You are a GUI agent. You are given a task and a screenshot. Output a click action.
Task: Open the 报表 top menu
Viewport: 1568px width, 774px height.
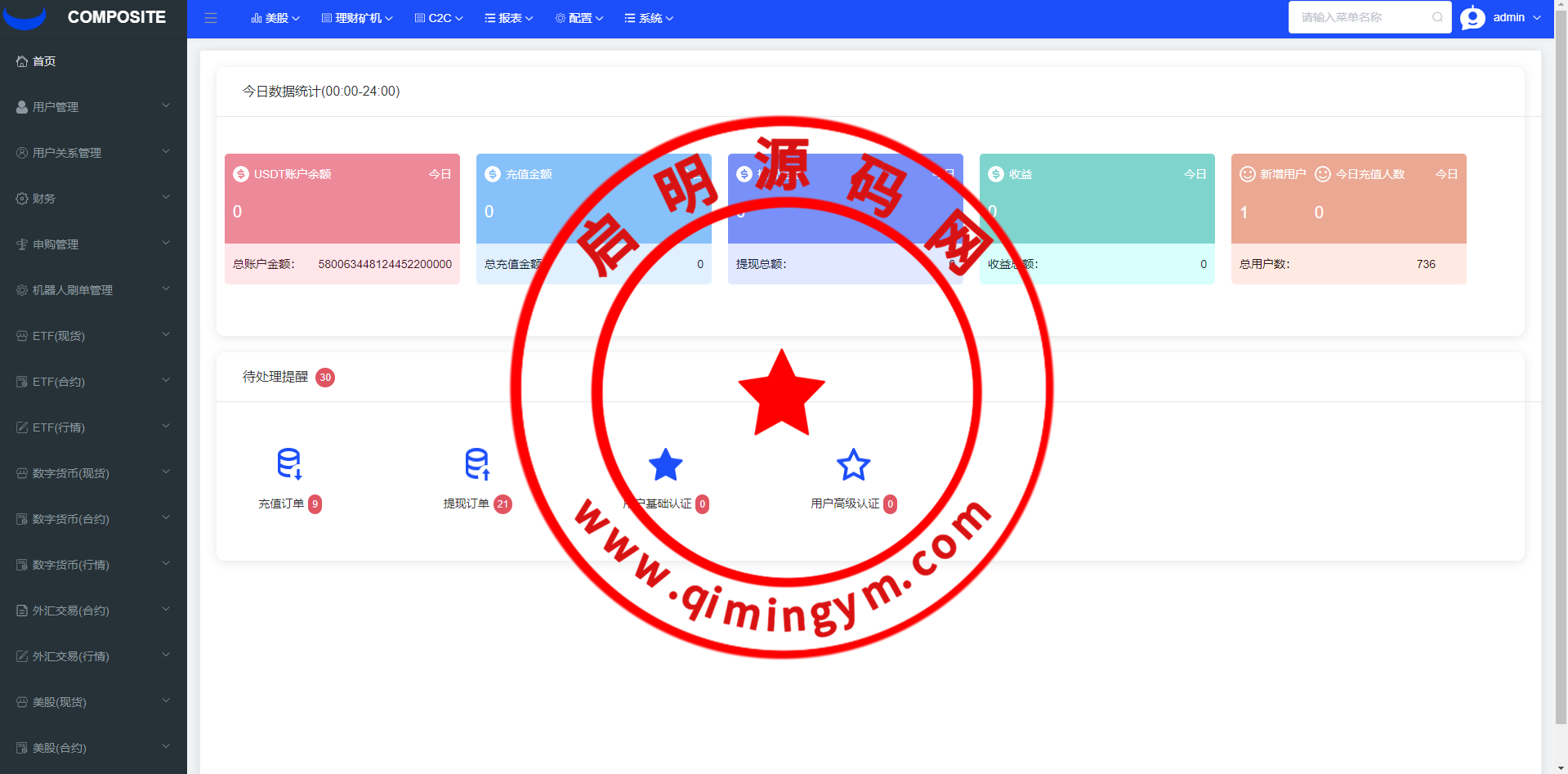[509, 18]
